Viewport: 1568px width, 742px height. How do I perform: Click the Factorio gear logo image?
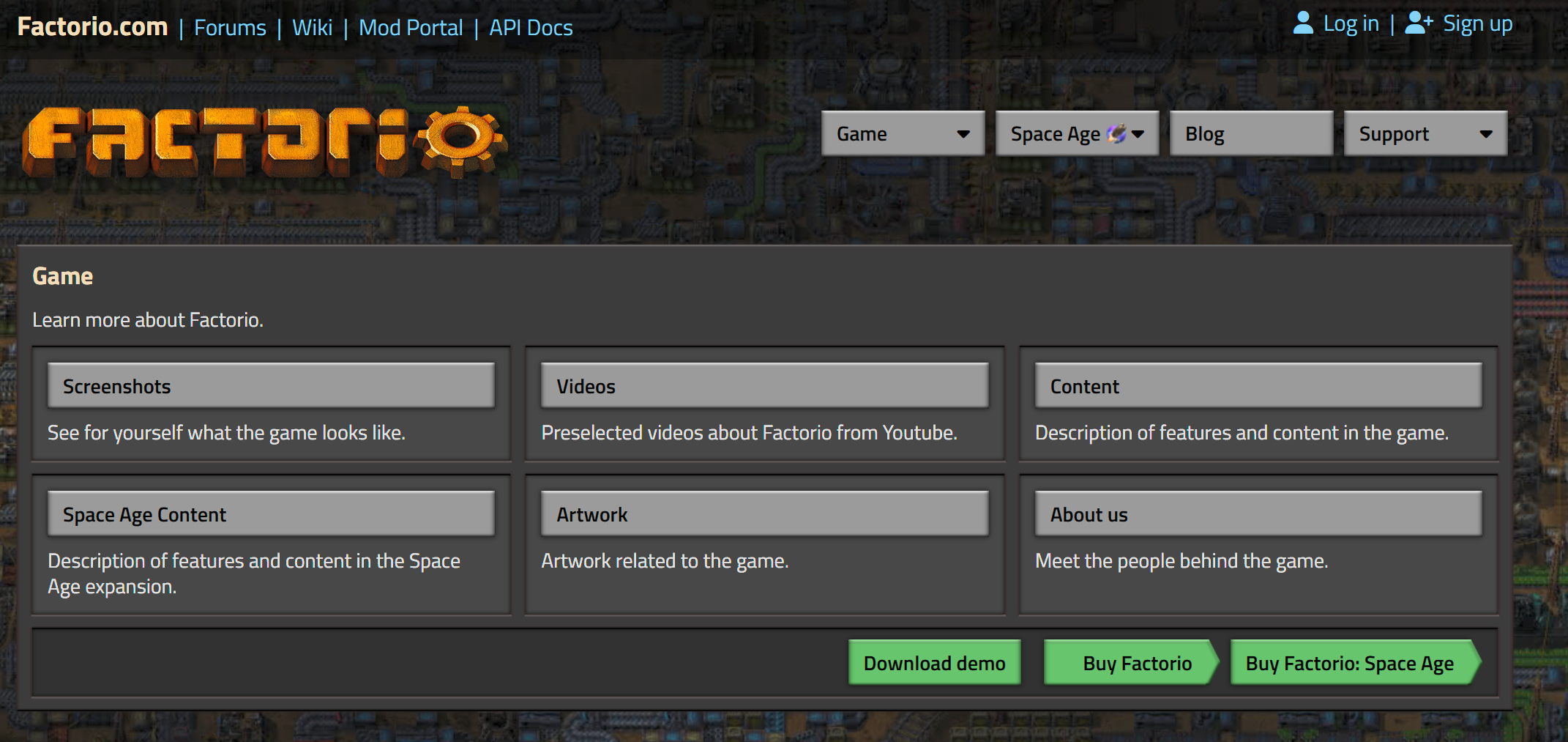pos(265,142)
